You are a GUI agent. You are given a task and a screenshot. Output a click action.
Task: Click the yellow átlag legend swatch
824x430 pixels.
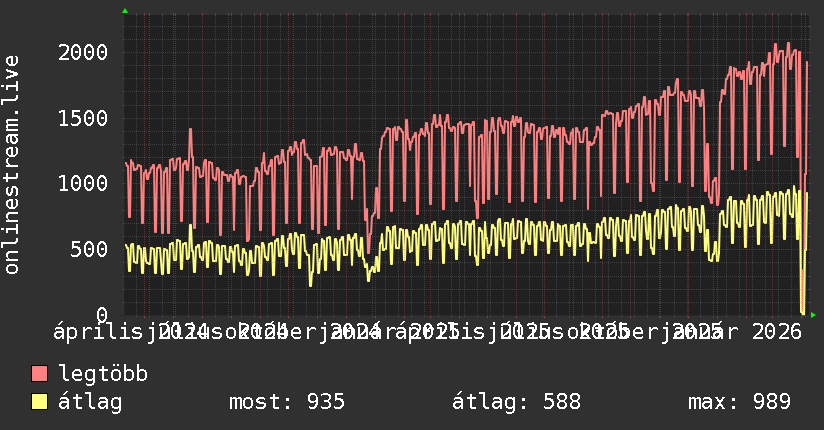(39, 402)
